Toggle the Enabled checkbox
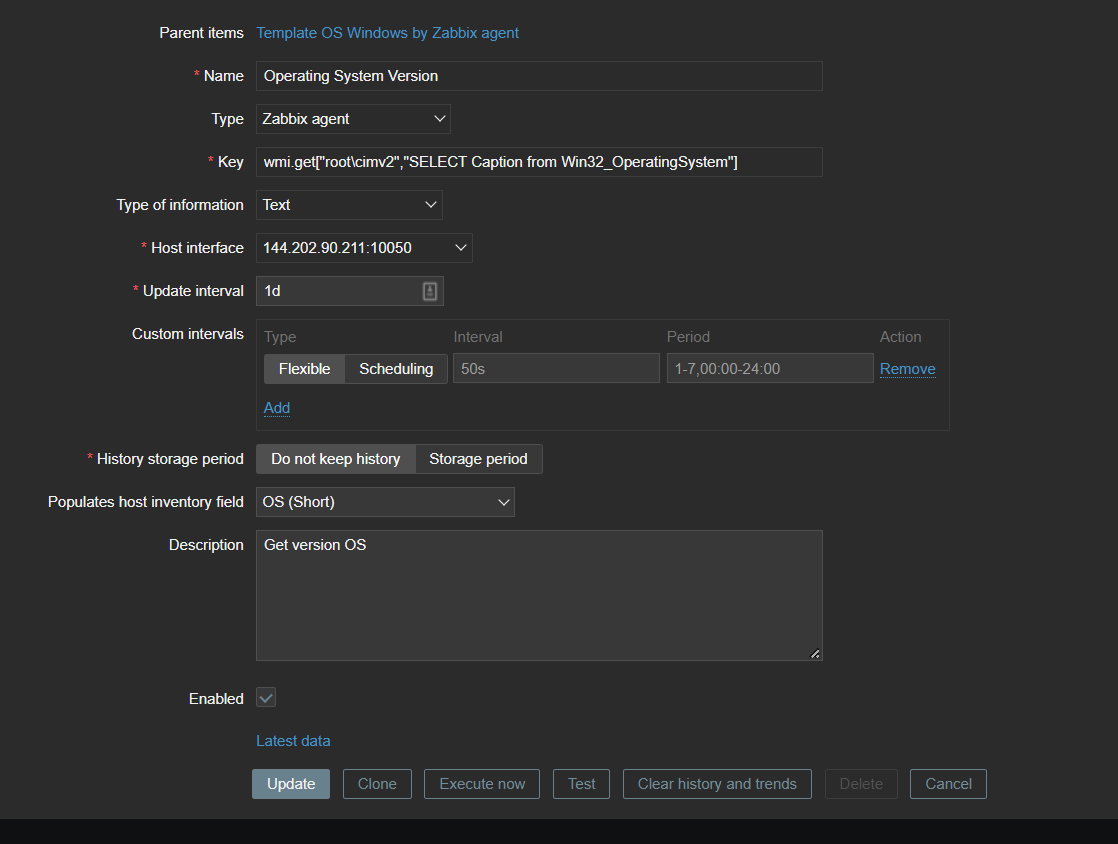The width and height of the screenshot is (1118, 844). click(266, 698)
